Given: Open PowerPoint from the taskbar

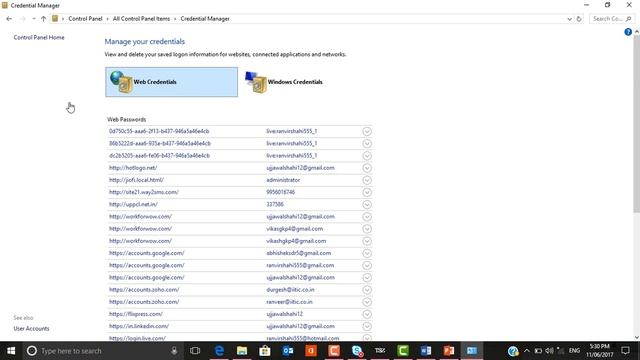Looking at the screenshot, I should (x=449, y=351).
